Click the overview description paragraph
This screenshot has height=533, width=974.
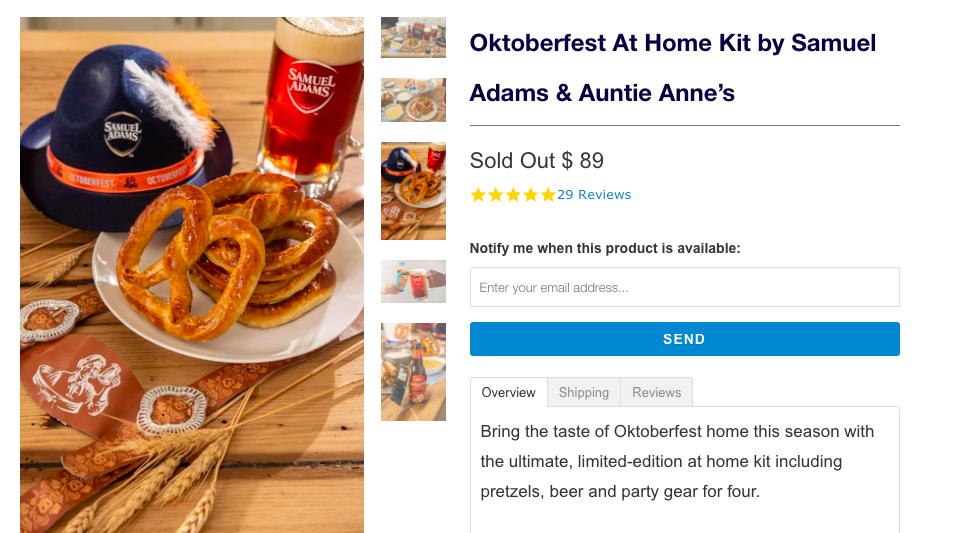coord(677,461)
